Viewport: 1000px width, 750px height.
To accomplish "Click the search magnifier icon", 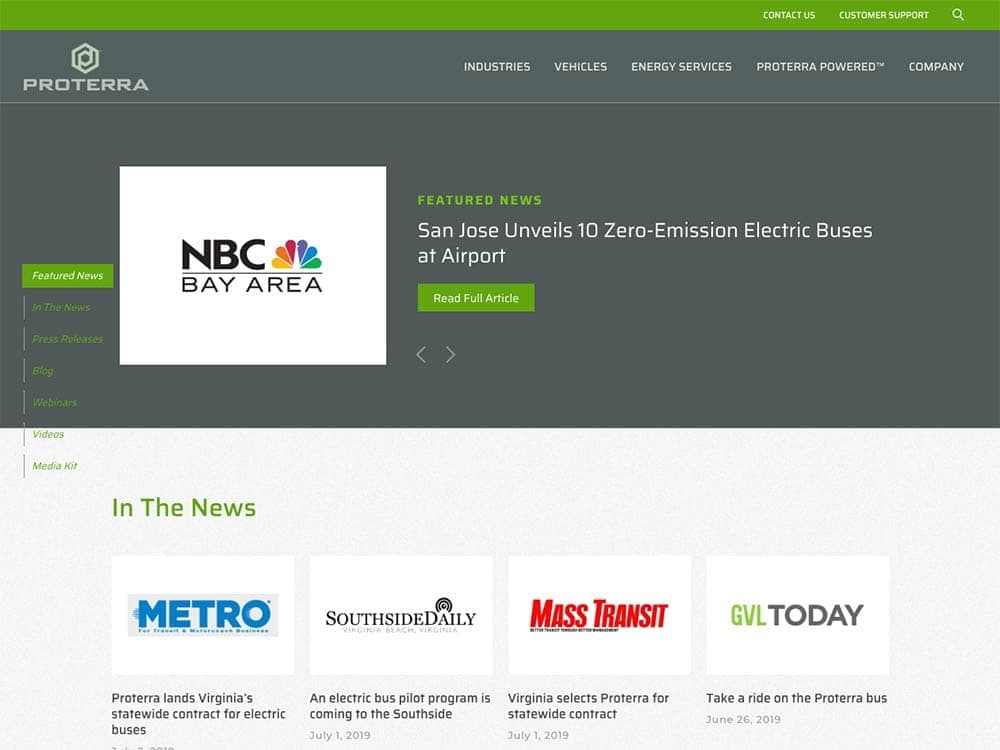I will tap(957, 15).
